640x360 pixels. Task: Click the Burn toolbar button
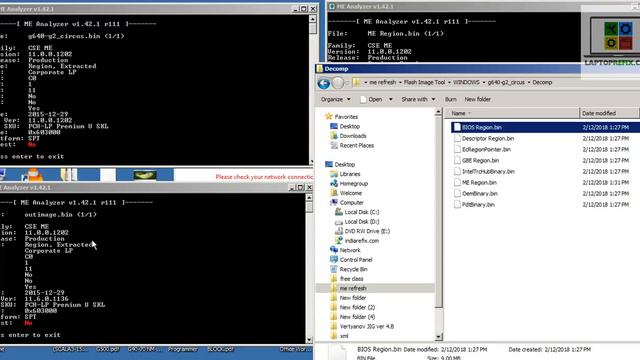pyautogui.click(x=451, y=99)
